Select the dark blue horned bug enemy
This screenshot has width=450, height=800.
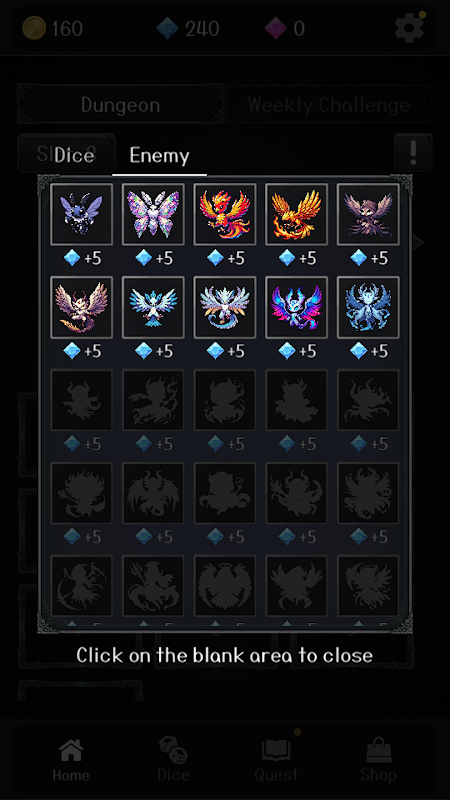(x=82, y=214)
